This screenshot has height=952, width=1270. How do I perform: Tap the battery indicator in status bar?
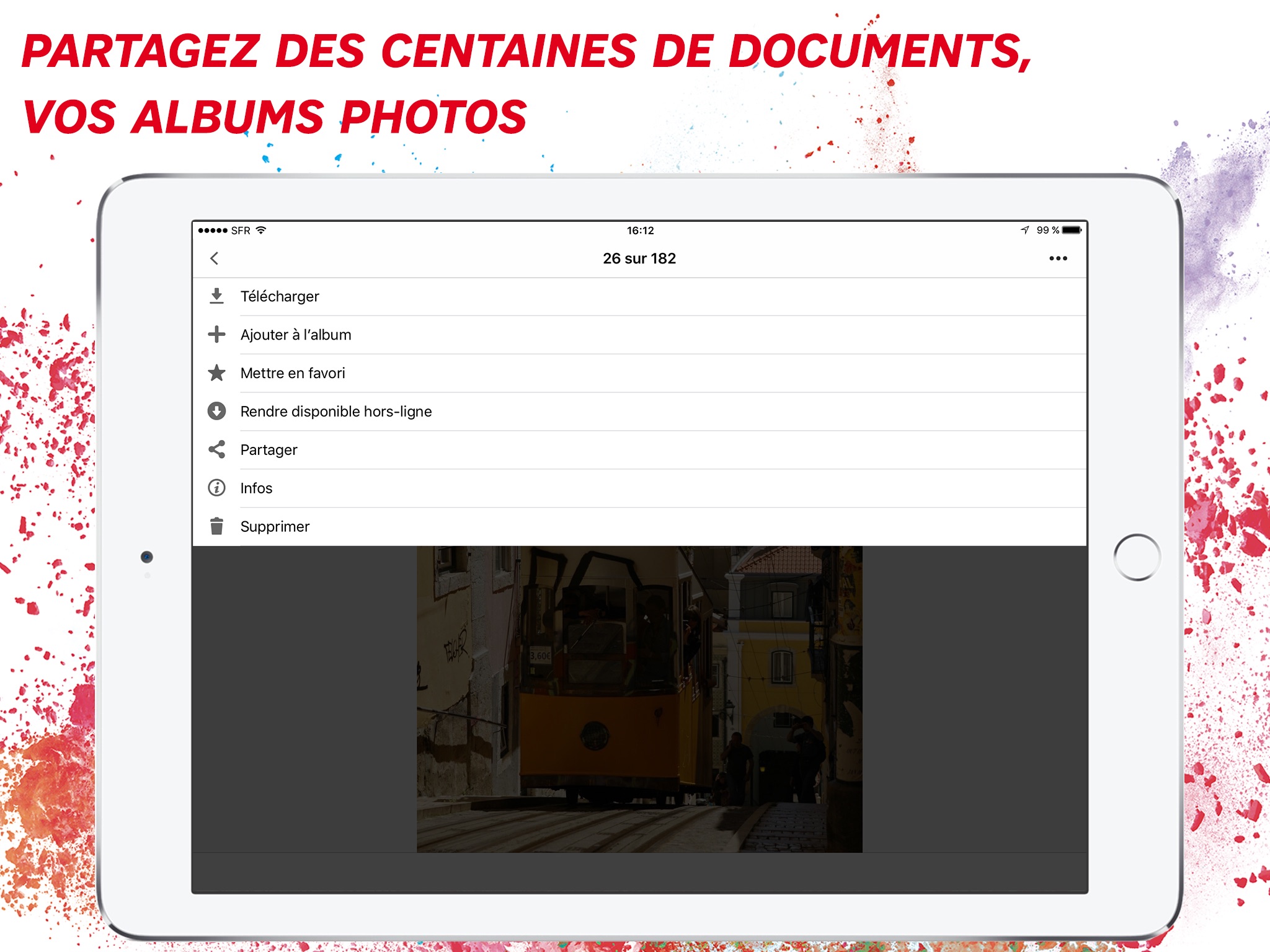click(1072, 230)
